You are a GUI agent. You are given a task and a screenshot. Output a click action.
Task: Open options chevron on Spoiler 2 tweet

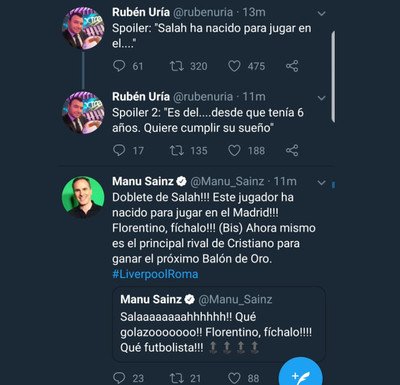point(322,98)
